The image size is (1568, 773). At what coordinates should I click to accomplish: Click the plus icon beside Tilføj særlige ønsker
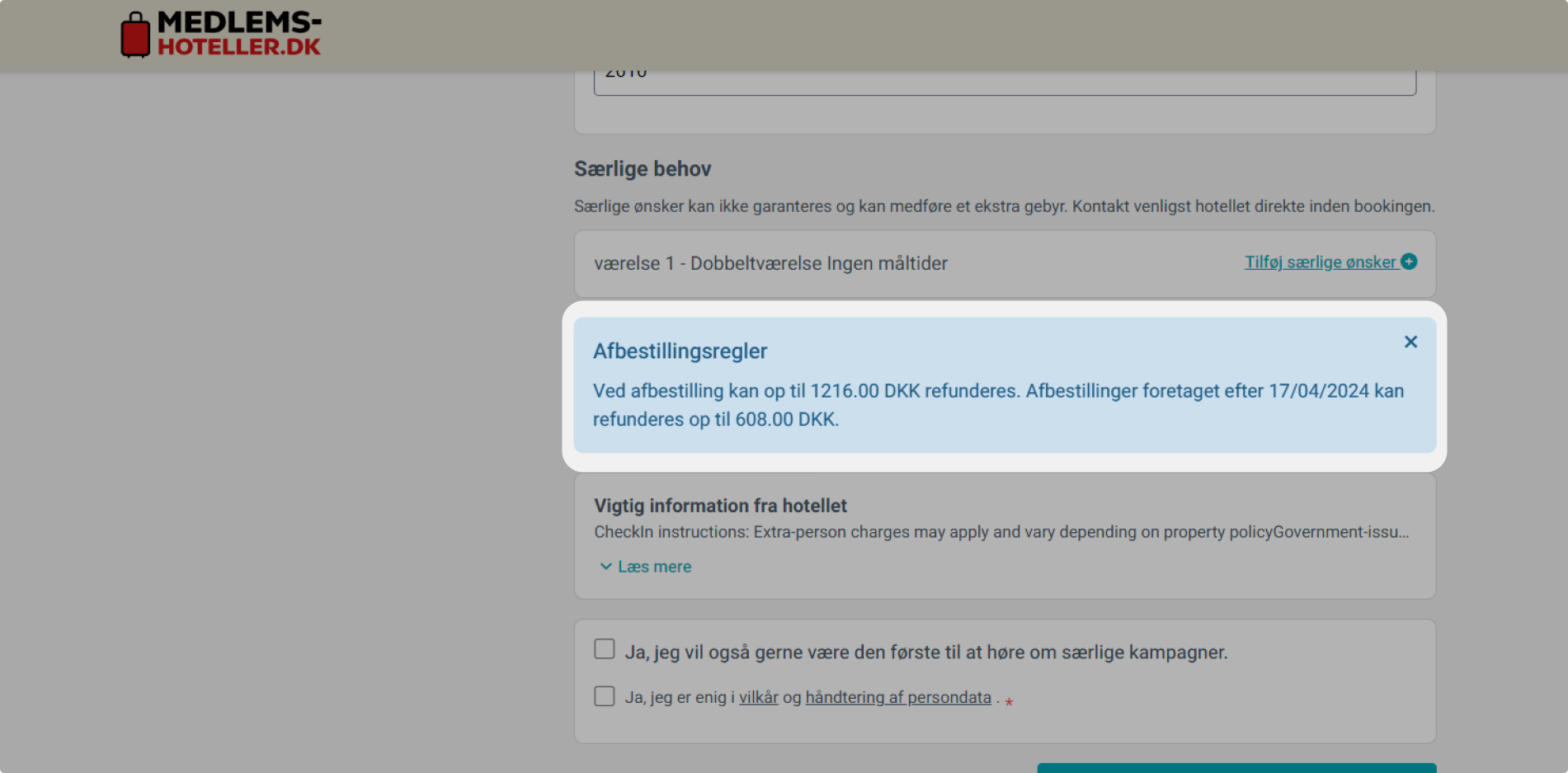point(1409,262)
